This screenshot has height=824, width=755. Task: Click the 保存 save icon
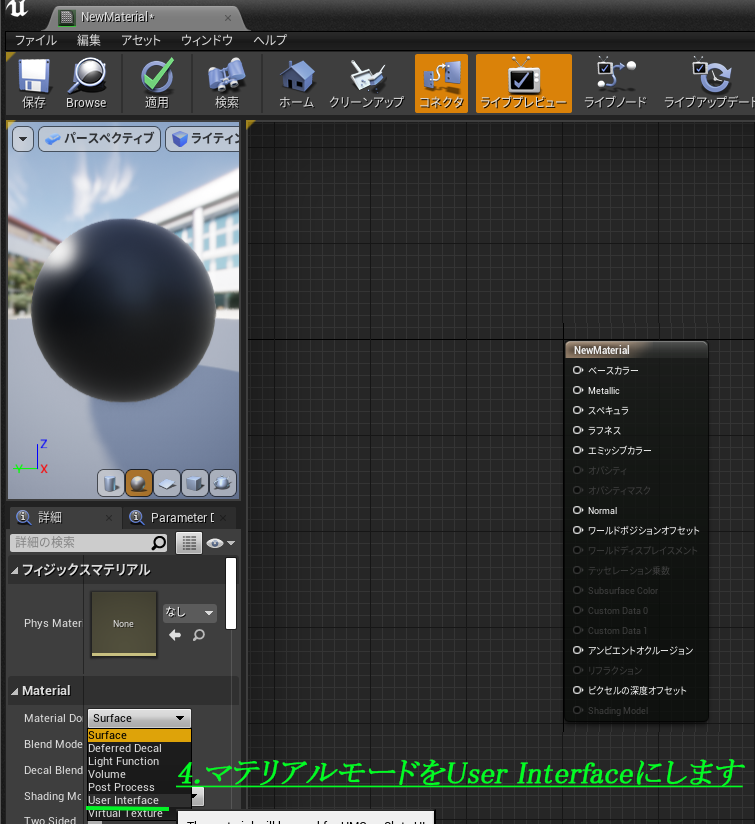pyautogui.click(x=34, y=83)
